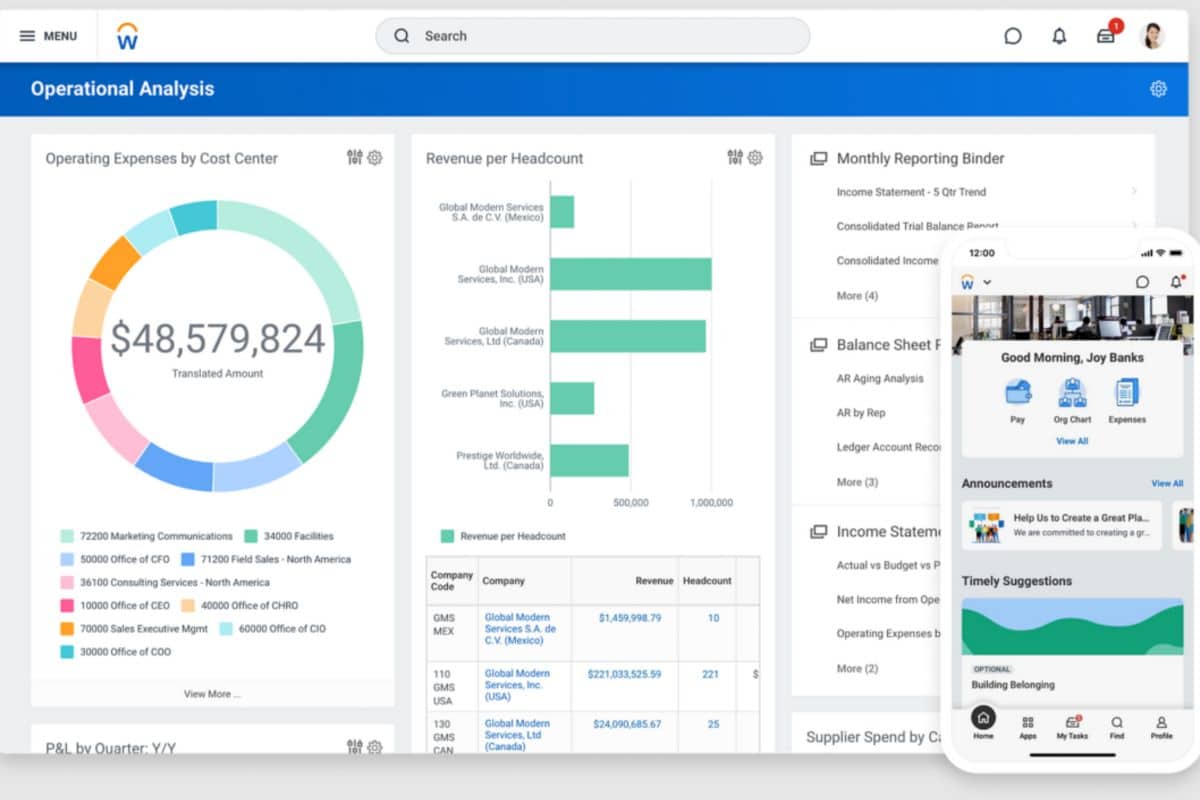Click the Prestige Worldwide, Ltd. (Canada) bar
Image resolution: width=1200 pixels, height=800 pixels.
pos(590,460)
